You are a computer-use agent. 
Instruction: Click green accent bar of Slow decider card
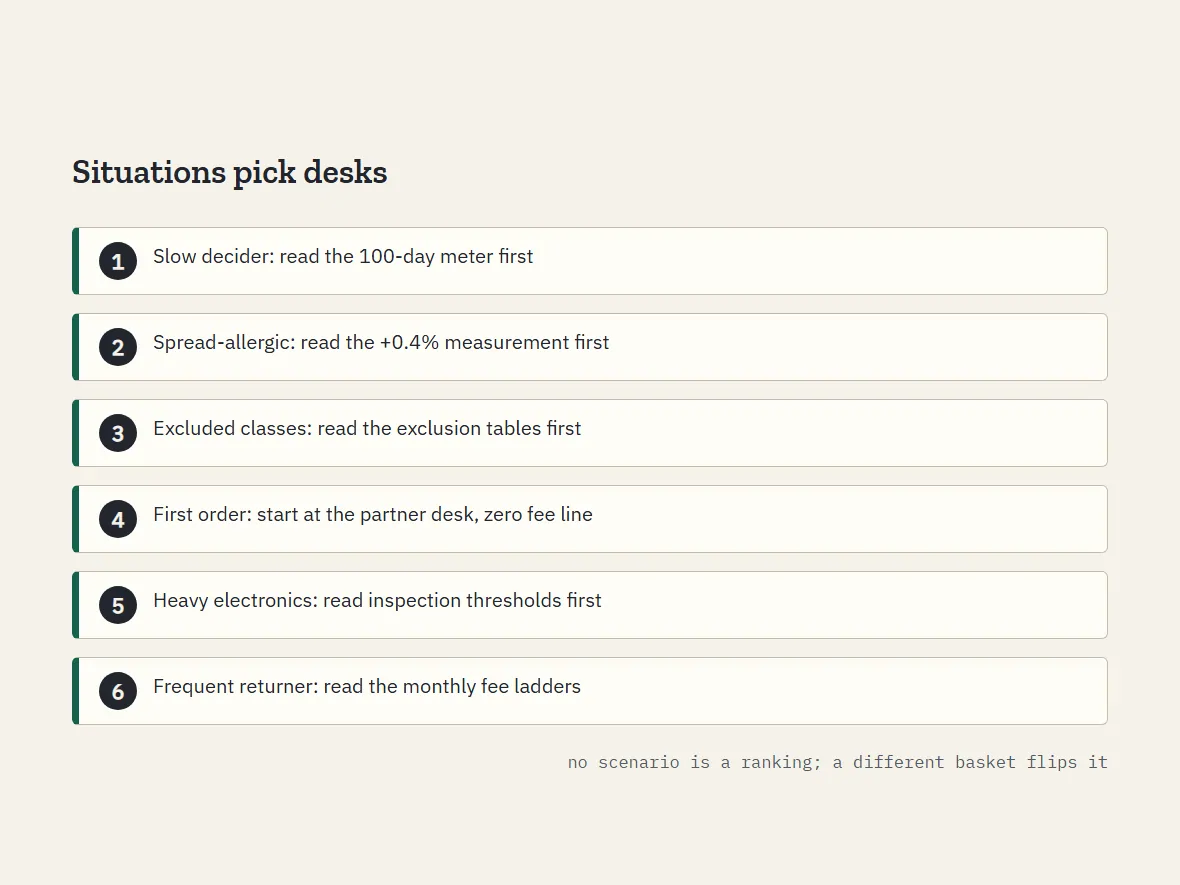point(75,261)
